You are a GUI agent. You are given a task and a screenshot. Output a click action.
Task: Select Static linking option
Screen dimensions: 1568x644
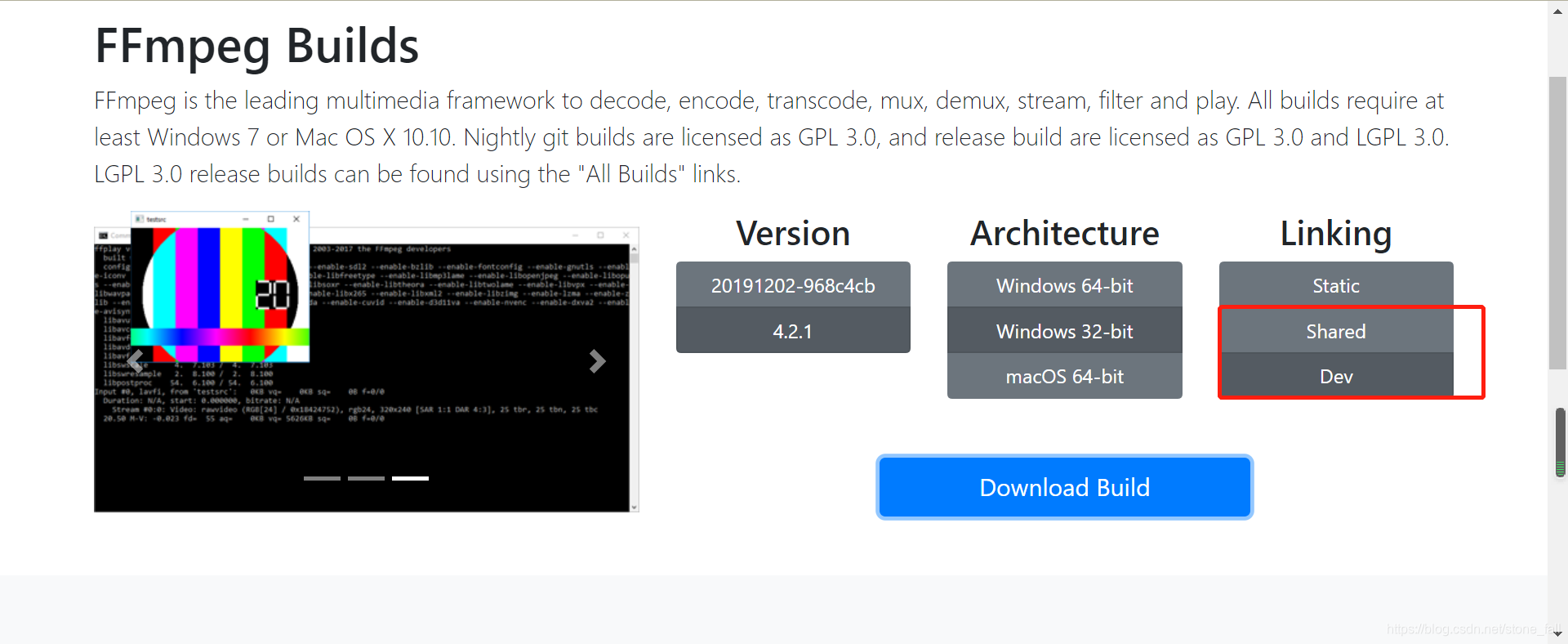(1336, 285)
